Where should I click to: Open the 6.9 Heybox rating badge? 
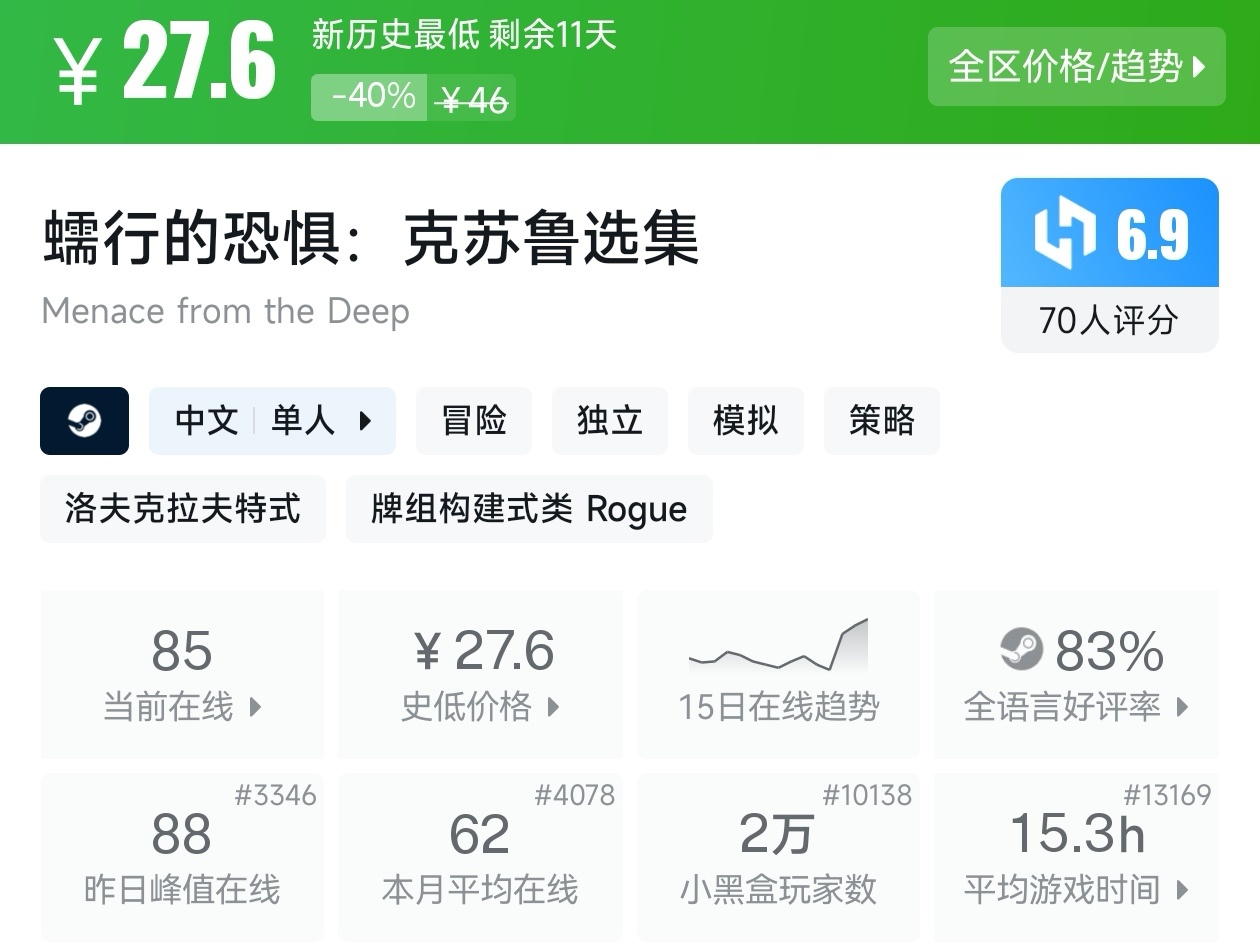click(1110, 233)
